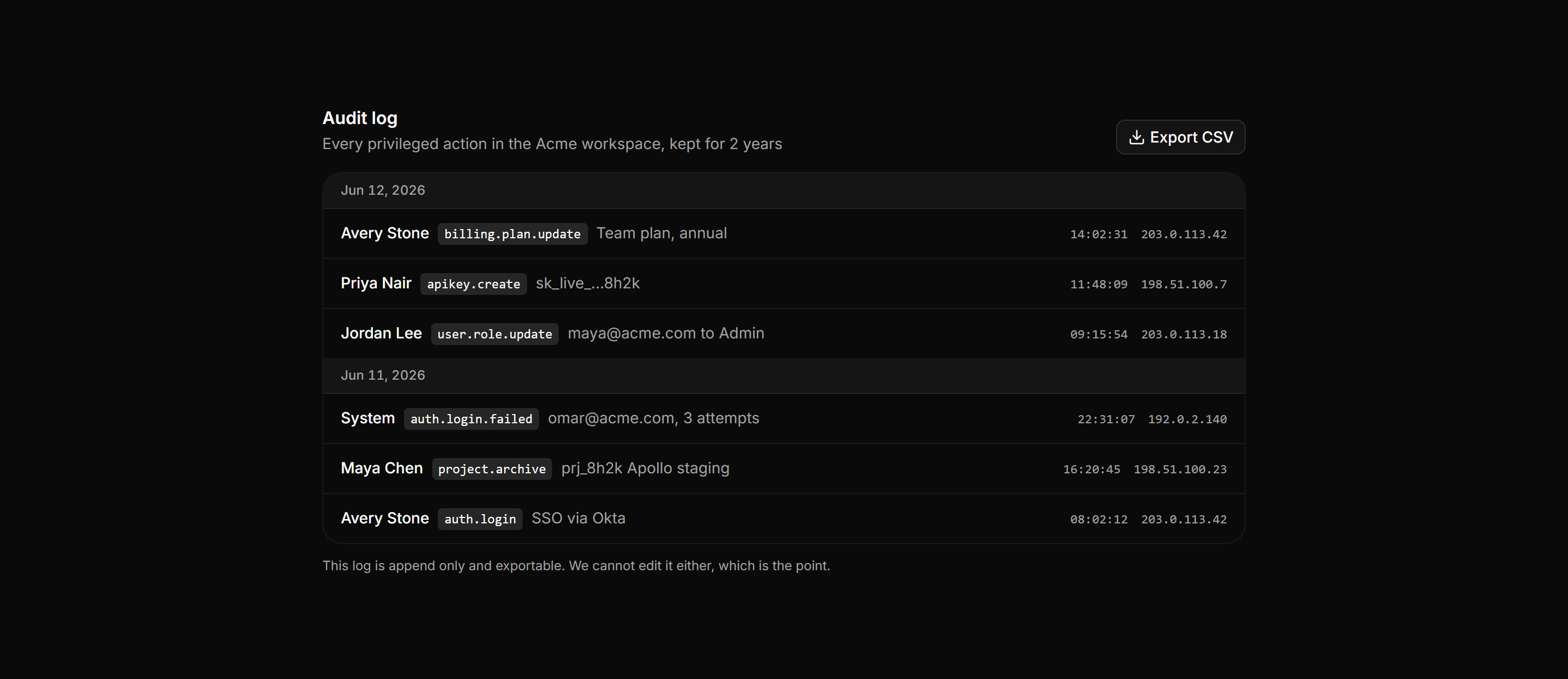Click IP 203.0.113.42 in auth.login row

click(1184, 519)
